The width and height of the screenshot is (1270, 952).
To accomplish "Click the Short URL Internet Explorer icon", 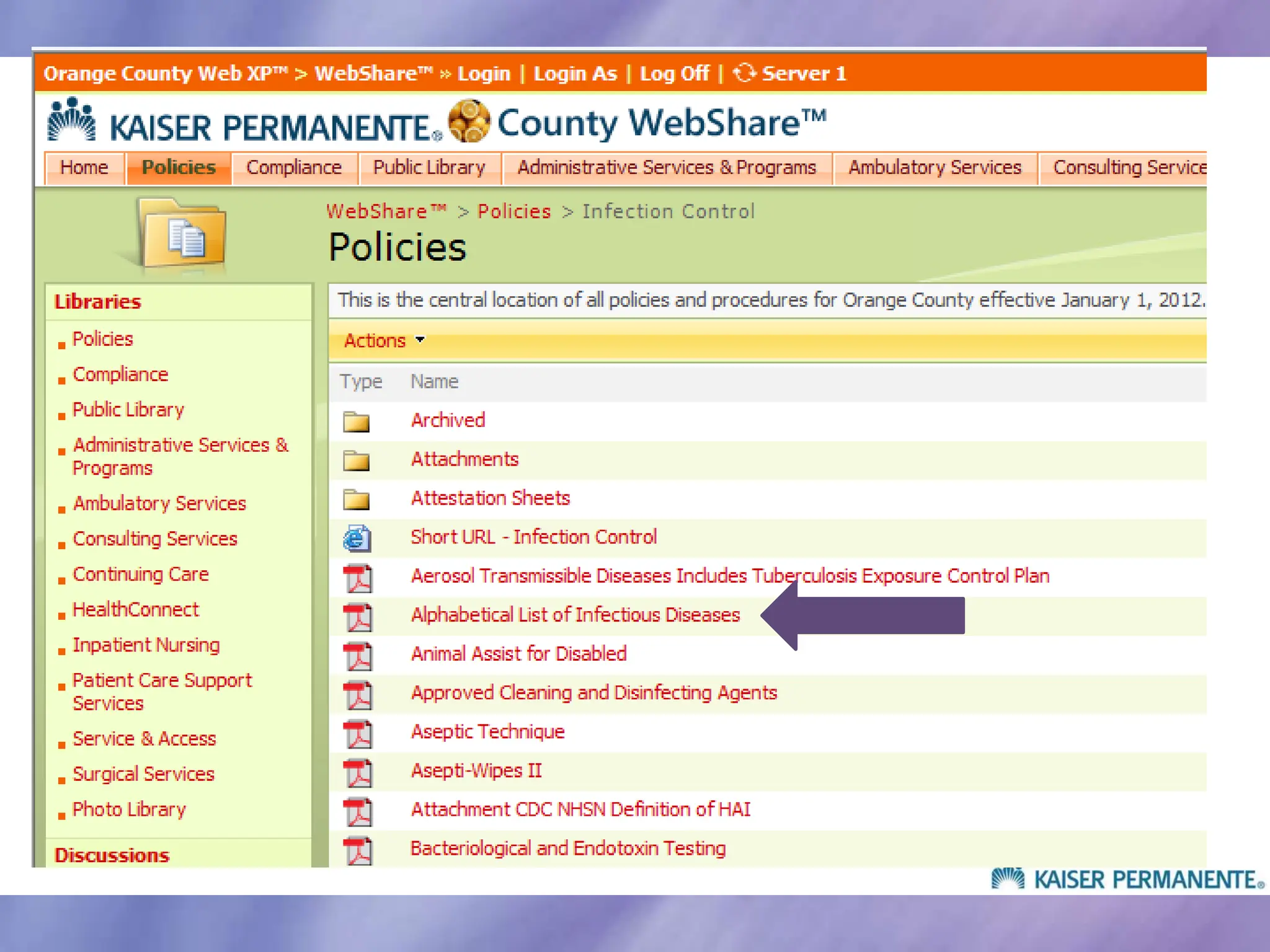I will click(x=357, y=538).
